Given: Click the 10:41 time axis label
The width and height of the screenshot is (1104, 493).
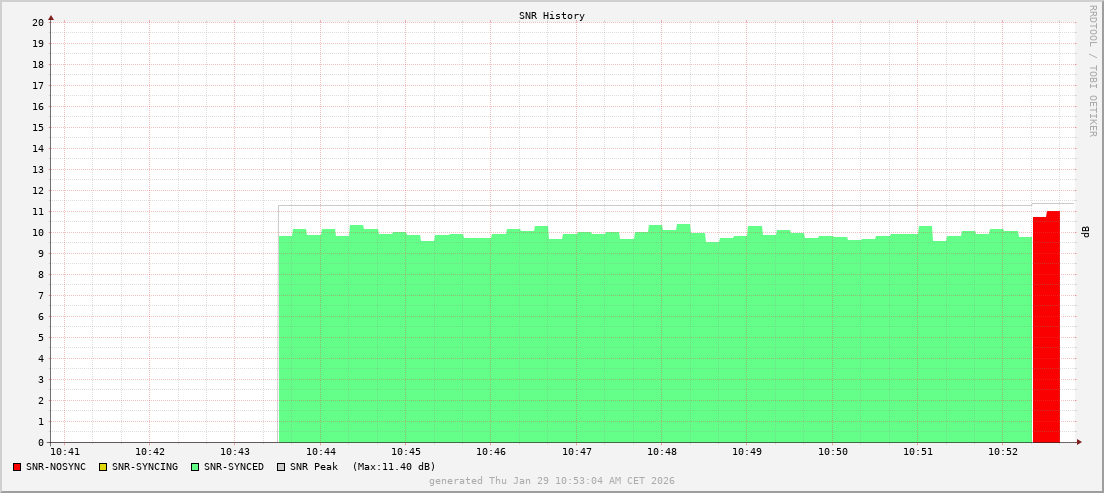Looking at the screenshot, I should point(64,452).
